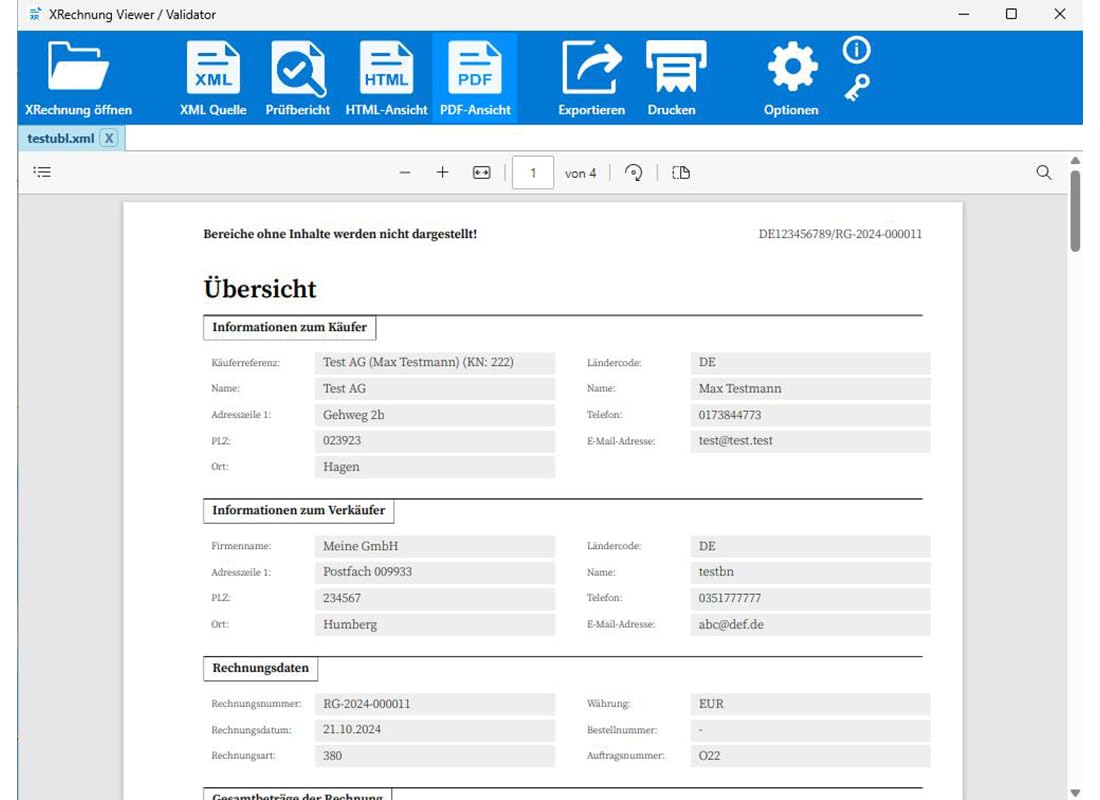Switch to HTML-Ansicht
Viewport: 1100px width, 800px height.
point(386,78)
